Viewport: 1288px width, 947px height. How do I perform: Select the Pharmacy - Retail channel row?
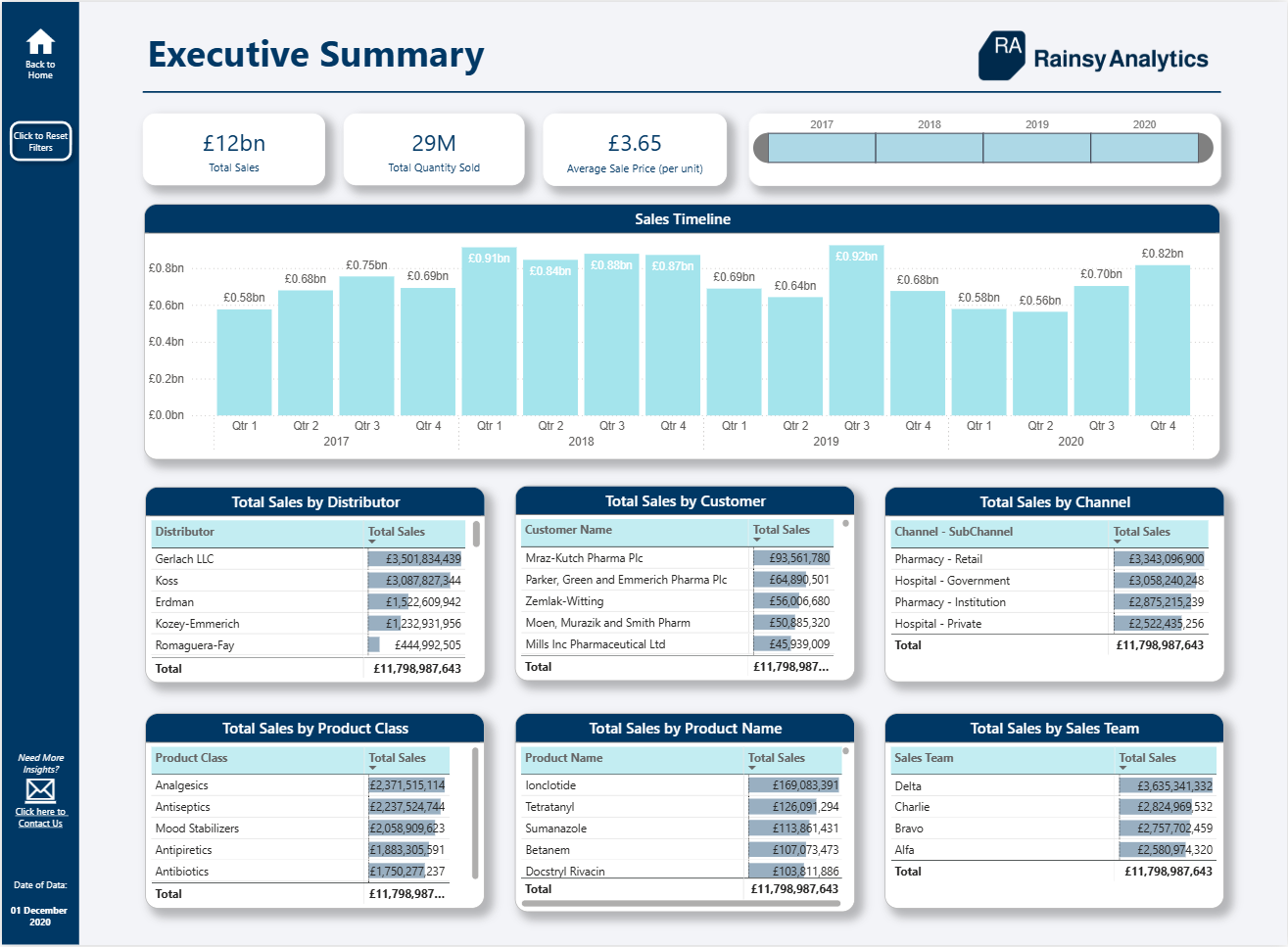pyautogui.click(x=1049, y=559)
